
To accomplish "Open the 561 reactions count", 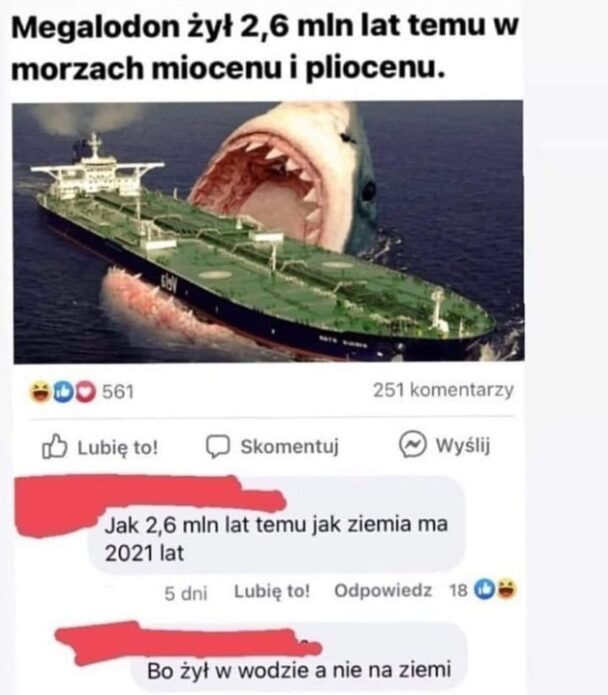I will click(x=118, y=392).
